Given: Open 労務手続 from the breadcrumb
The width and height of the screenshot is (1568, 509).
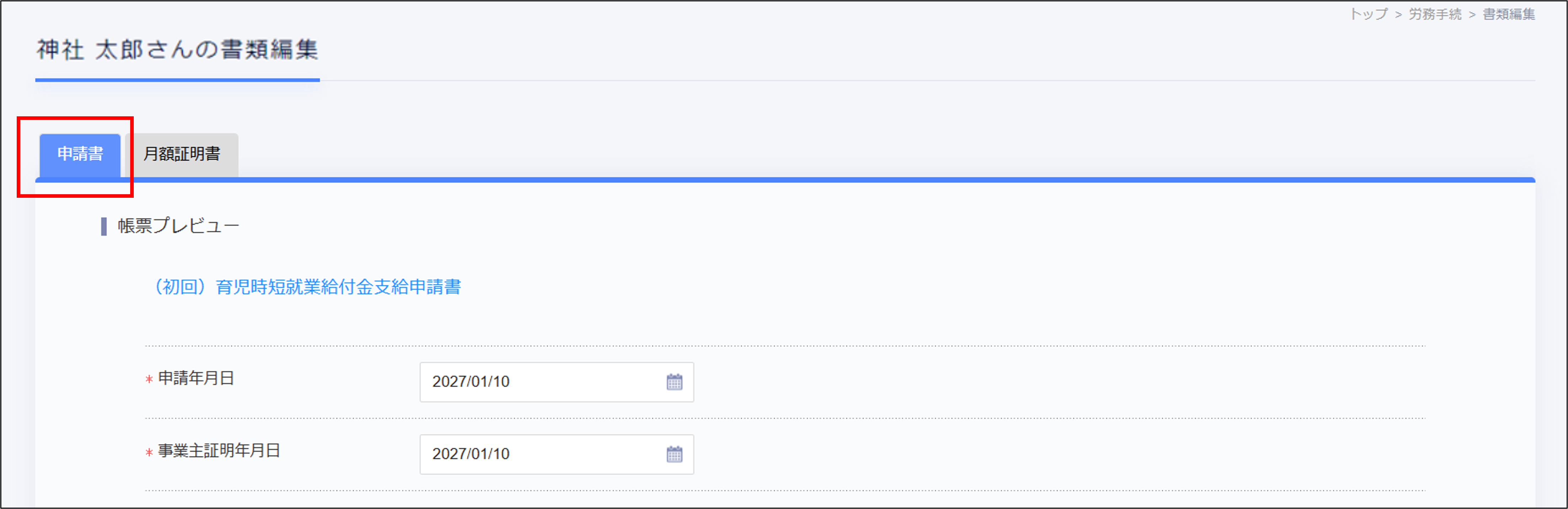Looking at the screenshot, I should pyautogui.click(x=1435, y=14).
